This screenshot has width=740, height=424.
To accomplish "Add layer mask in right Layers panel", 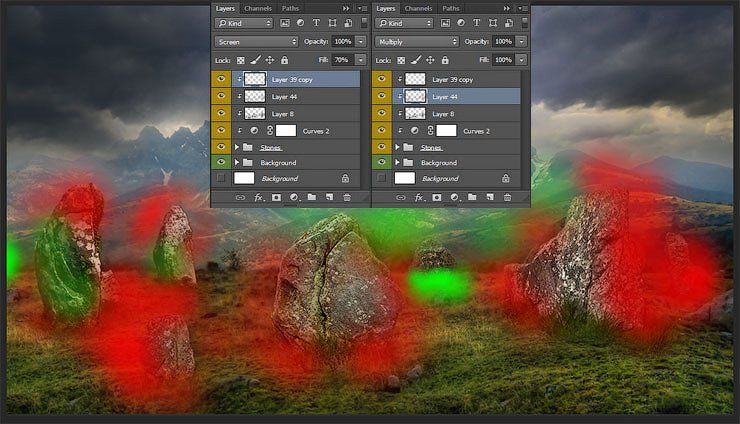I will (437, 197).
